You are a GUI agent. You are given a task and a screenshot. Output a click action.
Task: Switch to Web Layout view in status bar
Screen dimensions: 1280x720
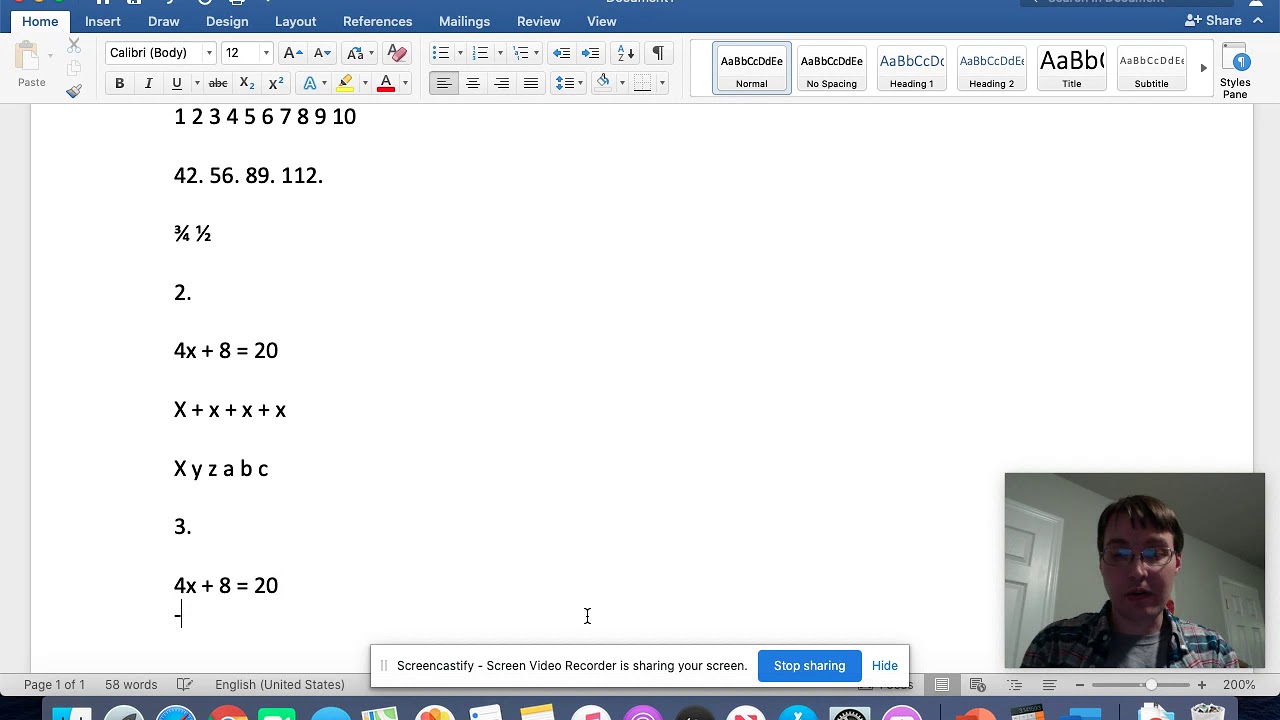pos(978,685)
